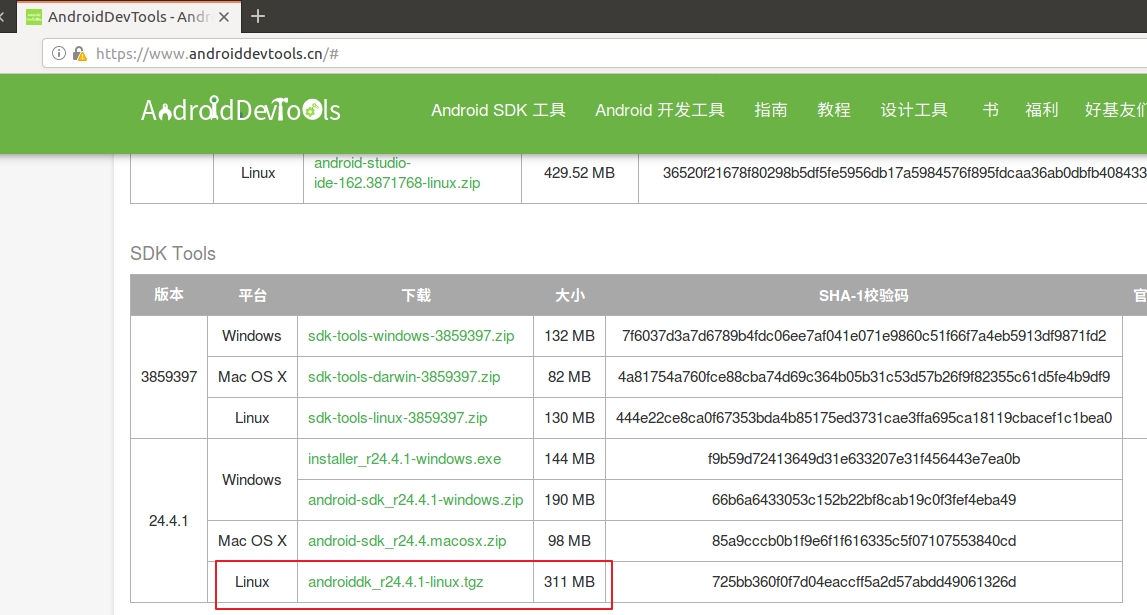Image resolution: width=1147 pixels, height=615 pixels.
Task: Download sdk-tools-darwin-3859397.zip
Action: coord(404,377)
